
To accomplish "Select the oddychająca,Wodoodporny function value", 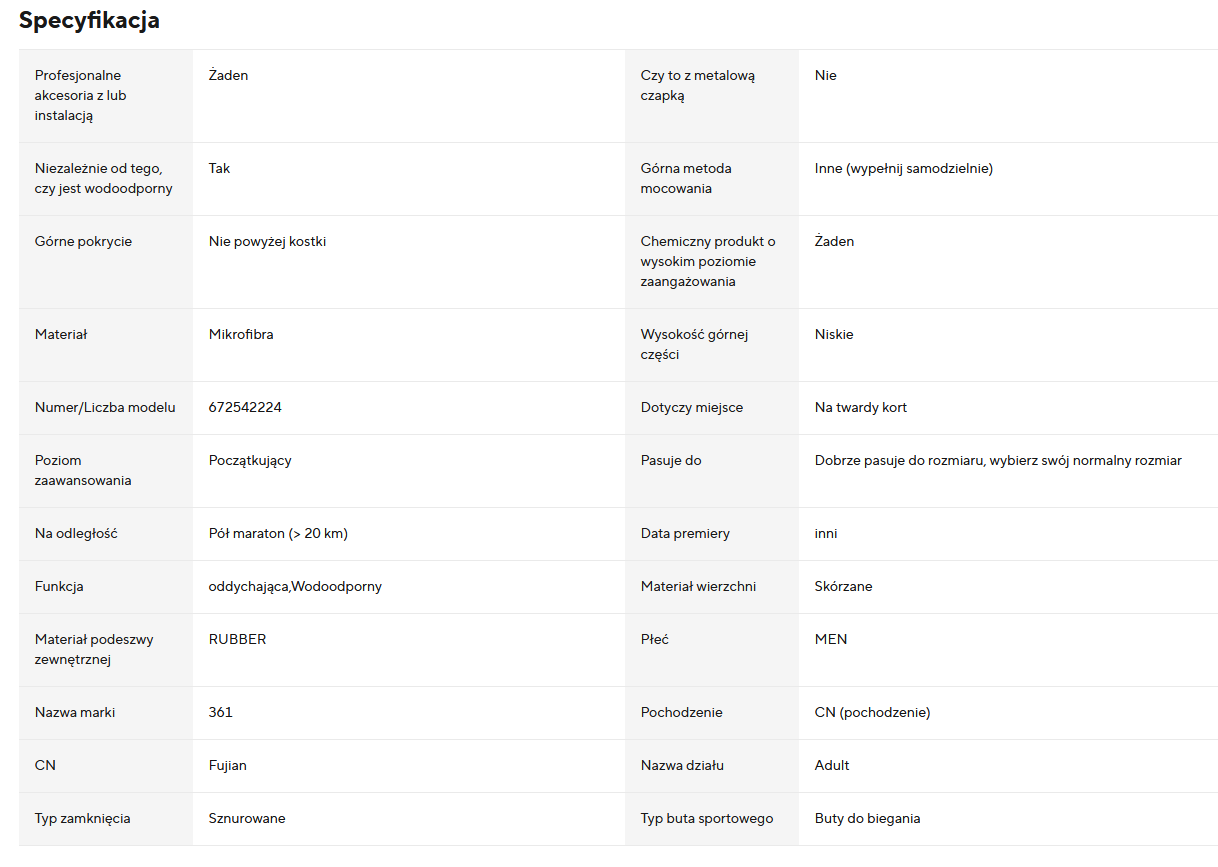I will pyautogui.click(x=295, y=586).
